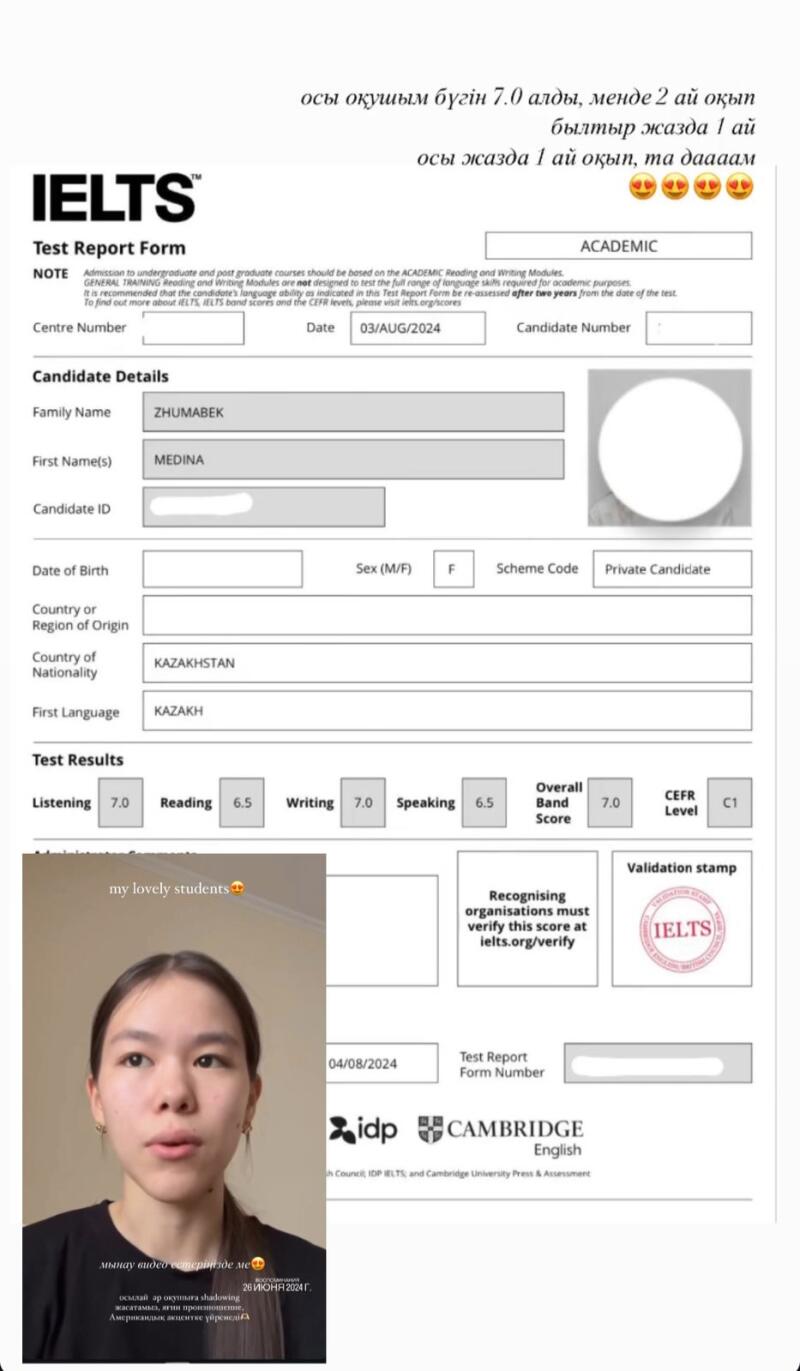The image size is (800, 1371).
Task: Tap the 26 ИЮНЯ 2024 Г. date label
Action: [277, 1287]
